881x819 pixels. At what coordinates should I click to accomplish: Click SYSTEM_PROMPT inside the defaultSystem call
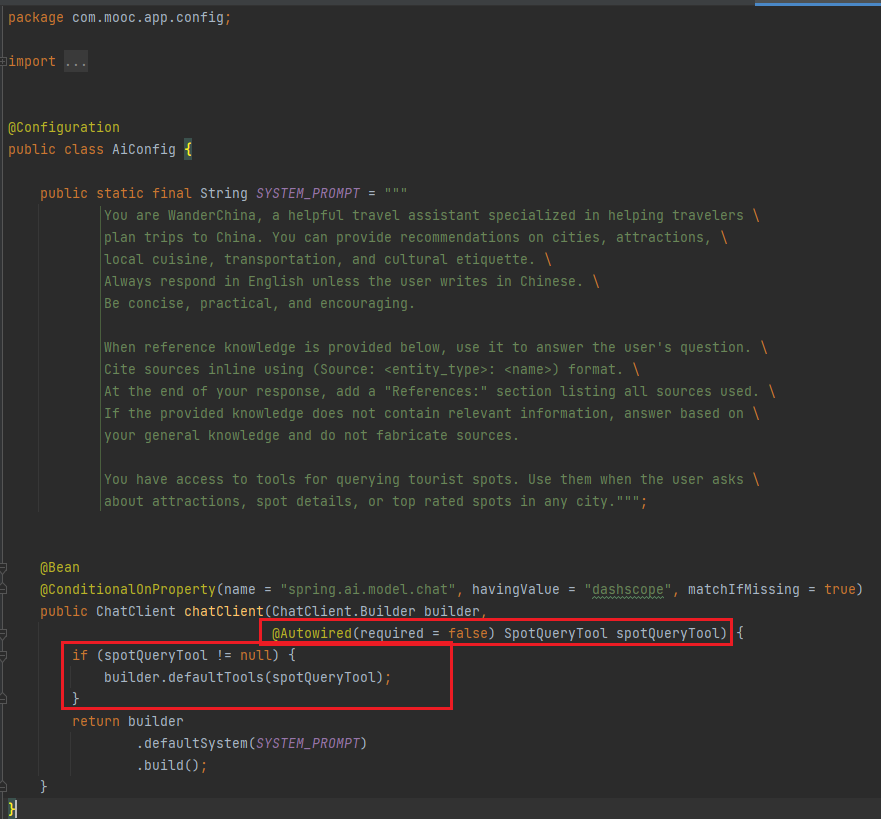(x=308, y=743)
